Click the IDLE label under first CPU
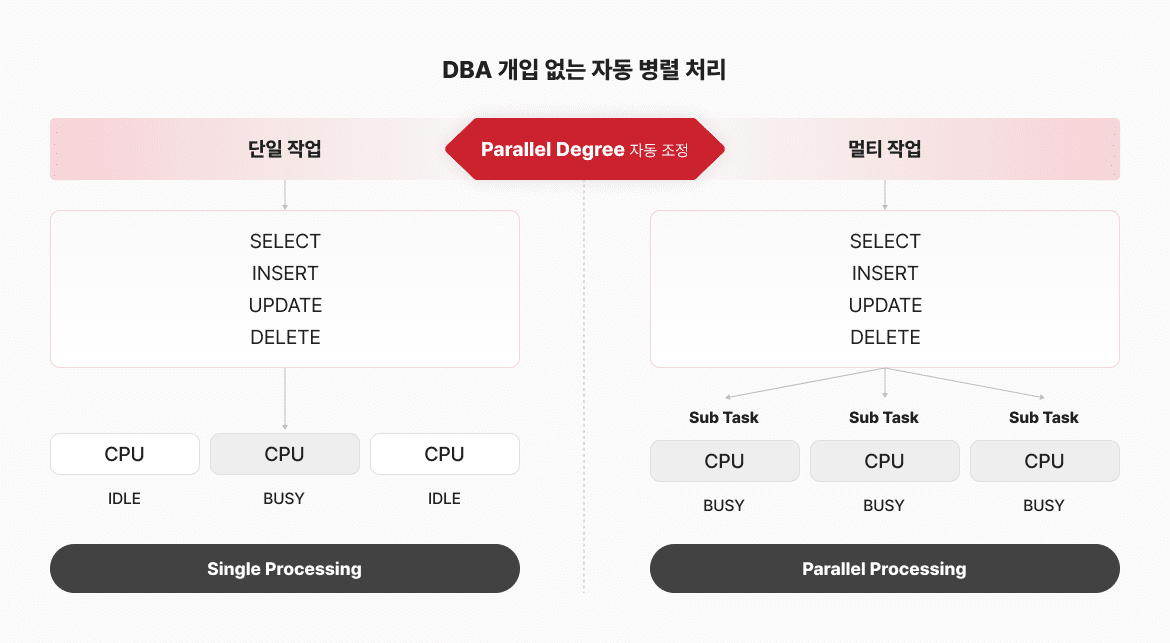The height and width of the screenshot is (643, 1170). point(124,498)
